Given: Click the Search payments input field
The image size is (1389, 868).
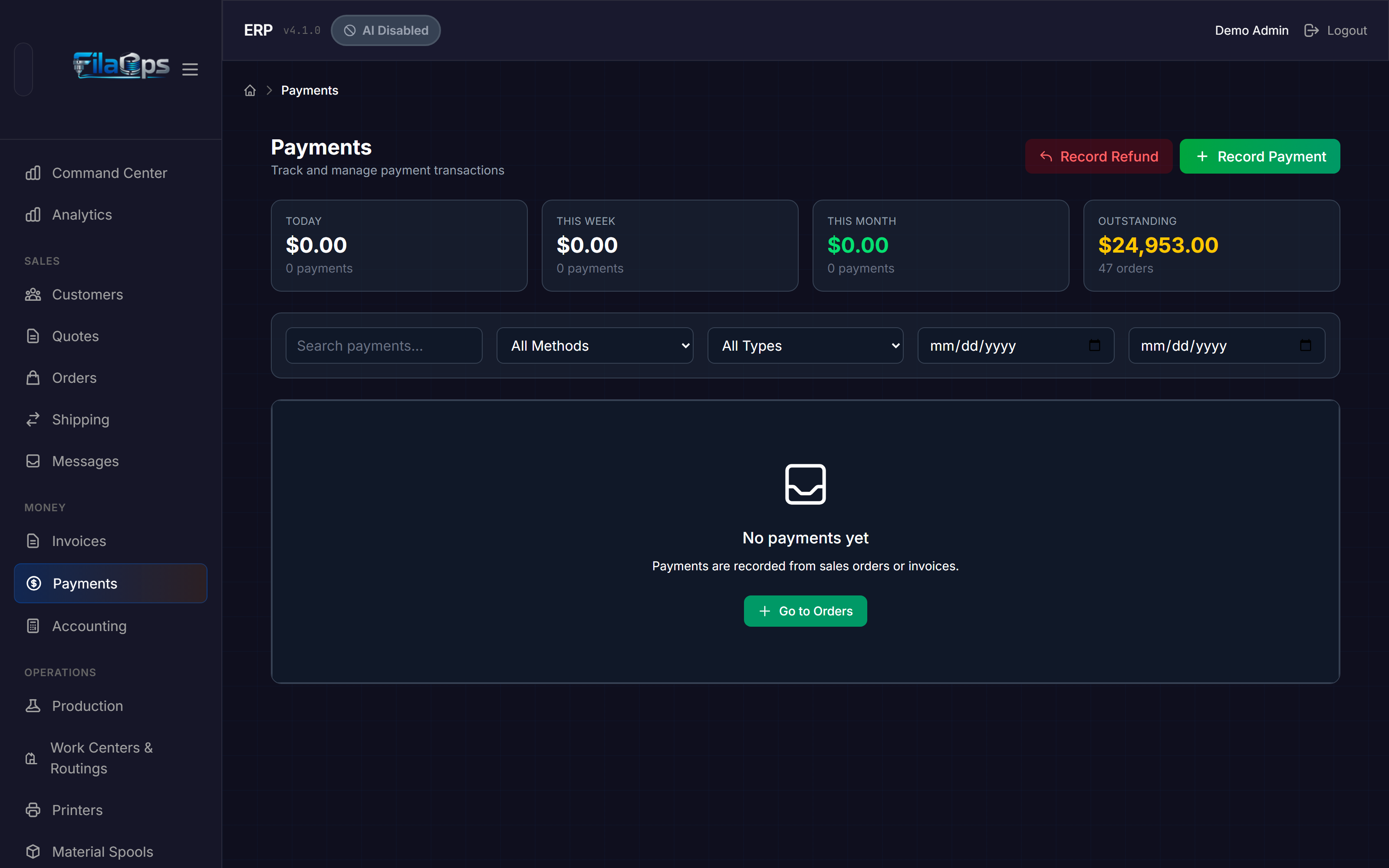Looking at the screenshot, I should coord(384,345).
